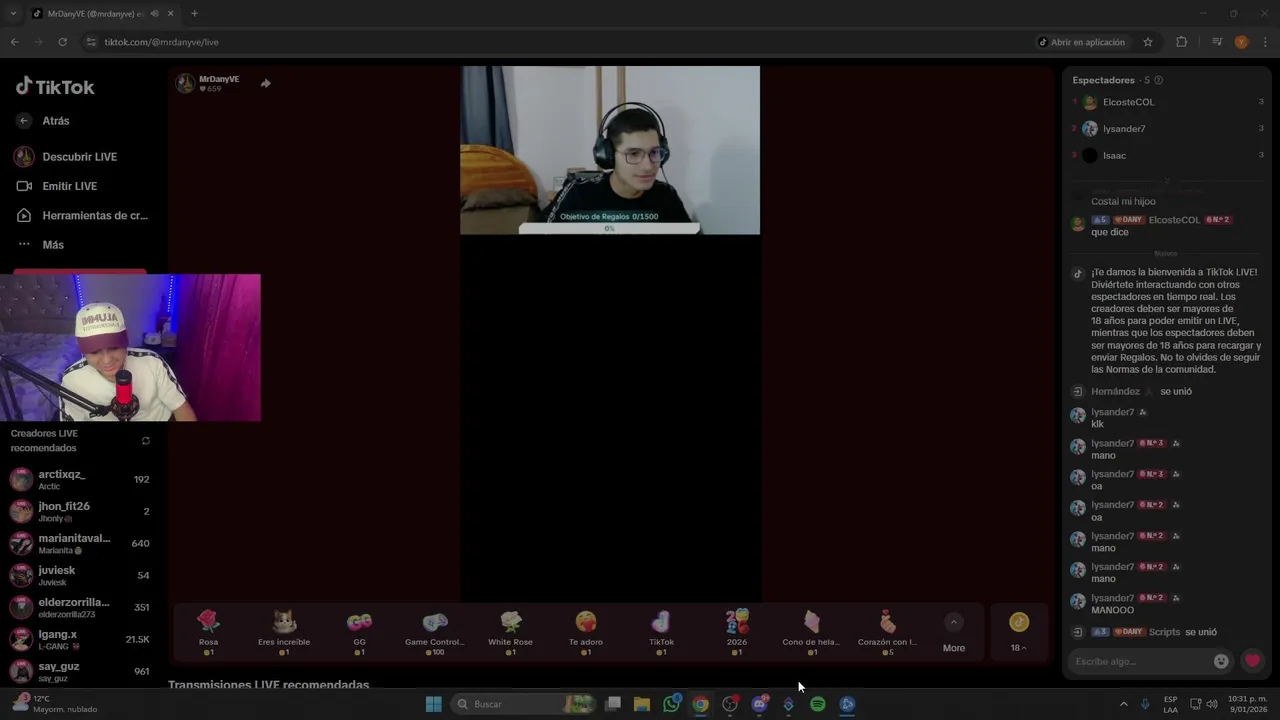Show hidden system tray icons
Viewport: 1280px width, 720px height.
[1123, 704]
